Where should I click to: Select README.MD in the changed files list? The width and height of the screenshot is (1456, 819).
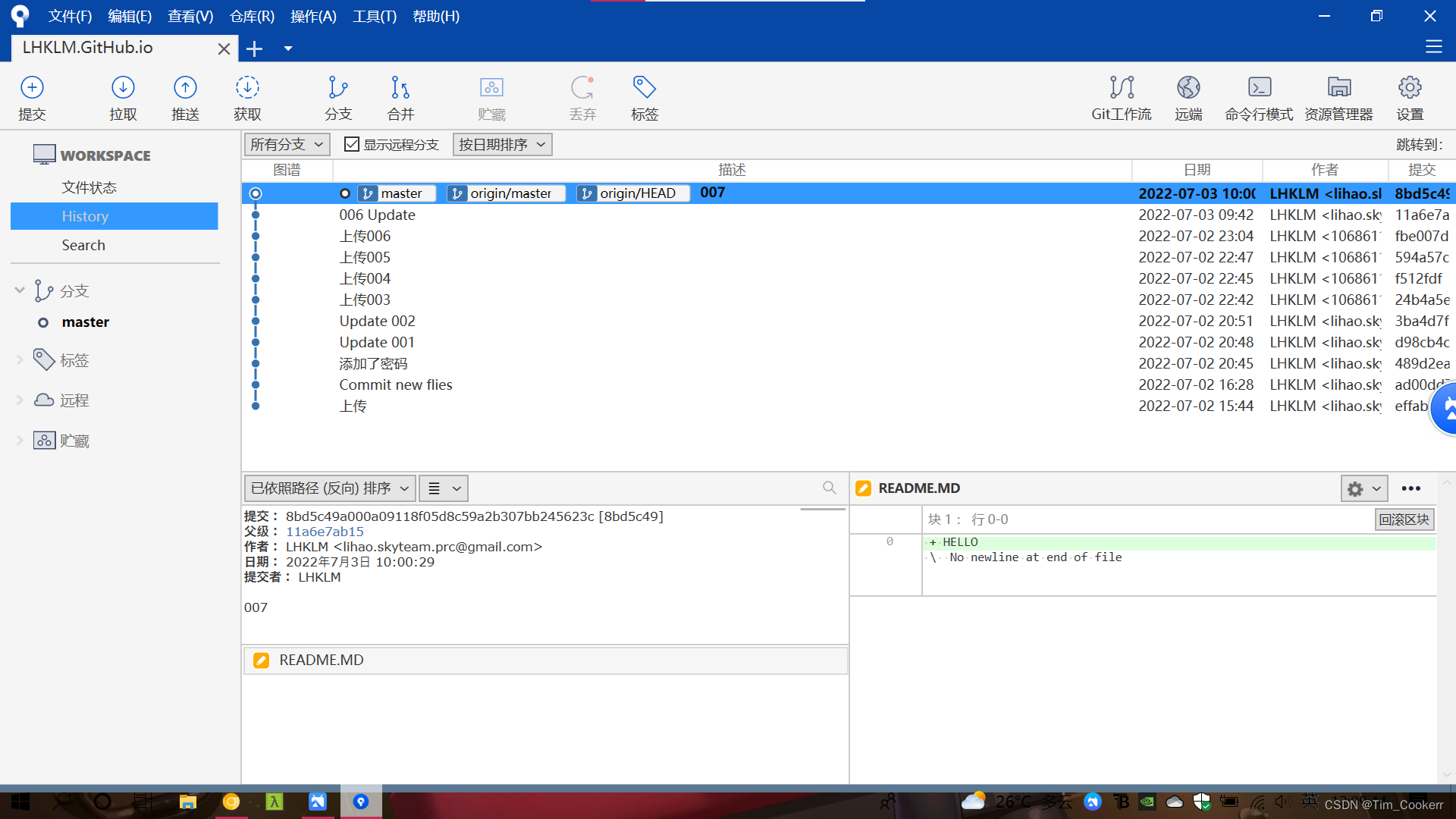click(321, 660)
